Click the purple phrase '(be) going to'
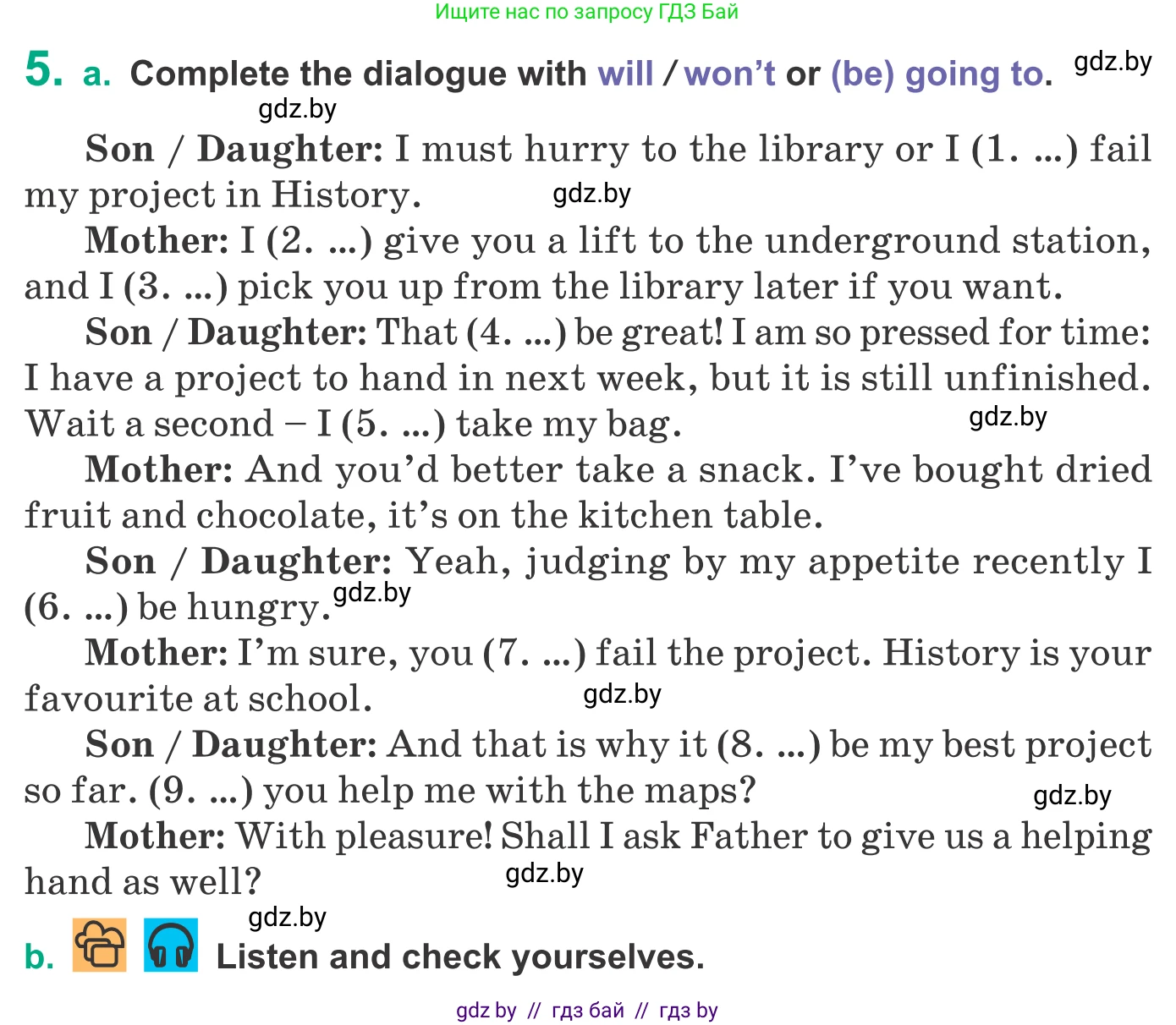Viewport: 1176px width, 1025px height. pyautogui.click(x=937, y=74)
